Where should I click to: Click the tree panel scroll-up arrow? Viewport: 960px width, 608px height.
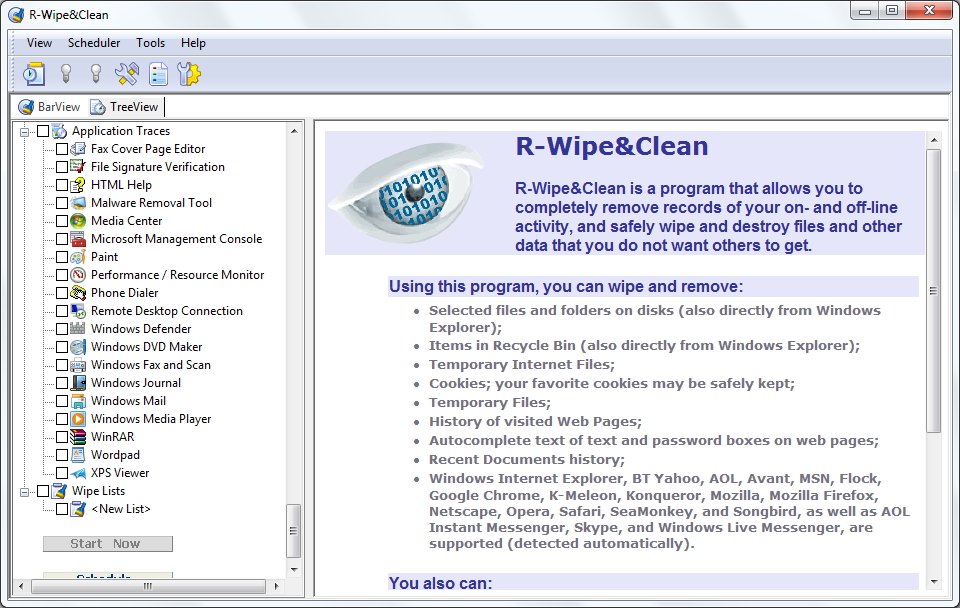[x=294, y=131]
